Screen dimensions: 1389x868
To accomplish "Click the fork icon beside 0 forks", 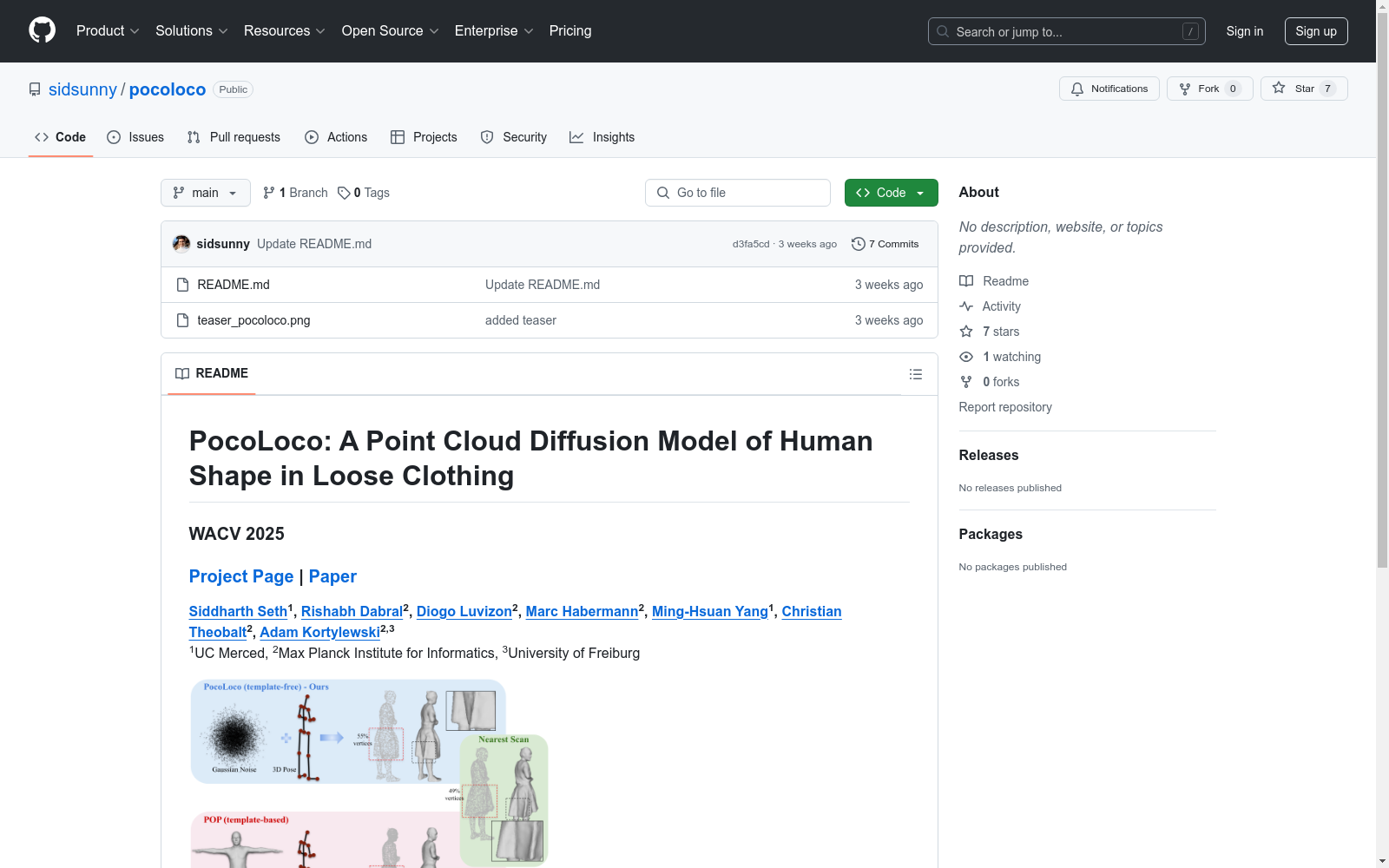I will pos(966,382).
